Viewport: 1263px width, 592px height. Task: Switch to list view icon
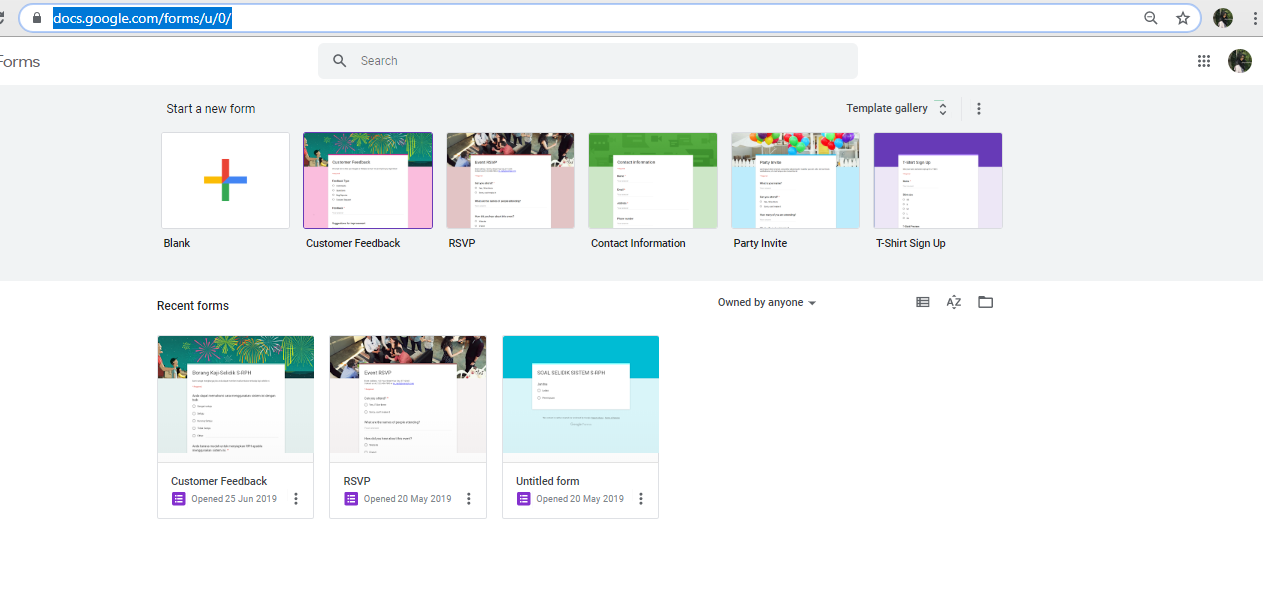923,302
